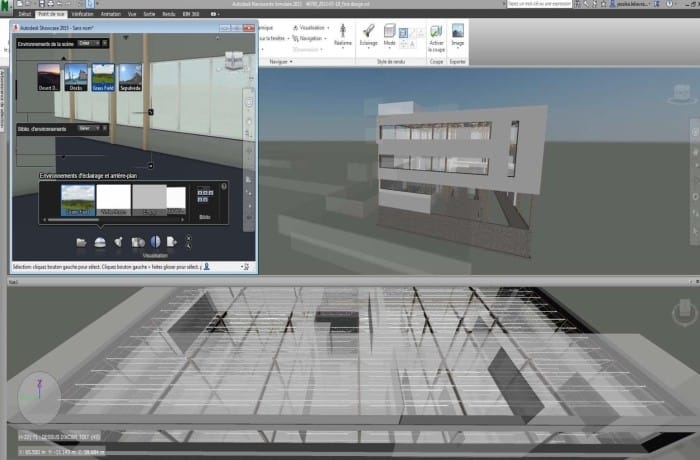Select the Grass Field scene environment thumbnail

(103, 77)
